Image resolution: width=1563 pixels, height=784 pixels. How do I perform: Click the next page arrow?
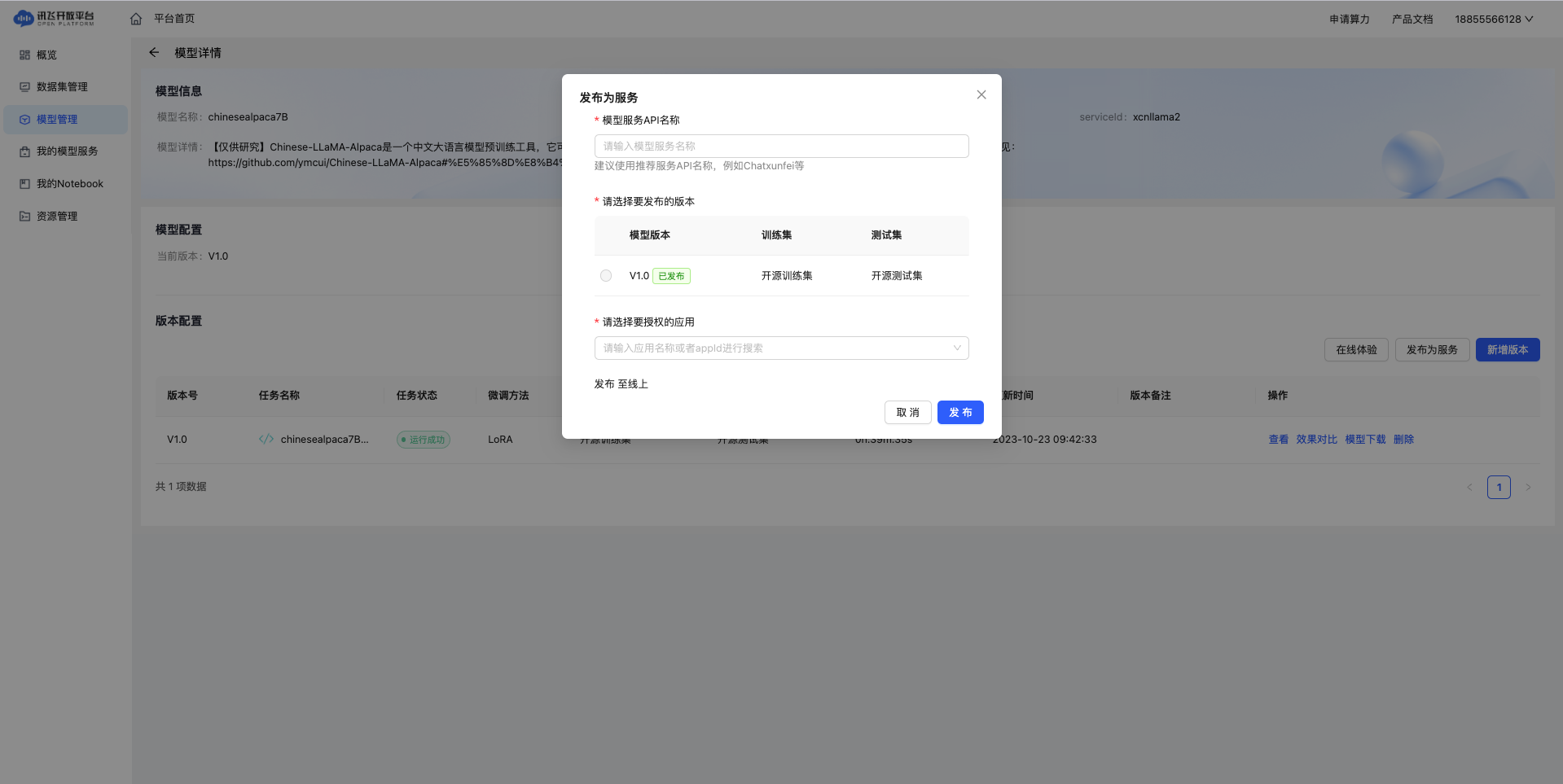[1528, 488]
